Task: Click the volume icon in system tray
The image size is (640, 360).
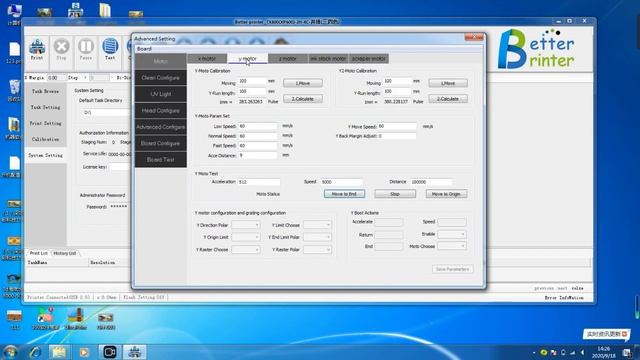Action: 582,352
